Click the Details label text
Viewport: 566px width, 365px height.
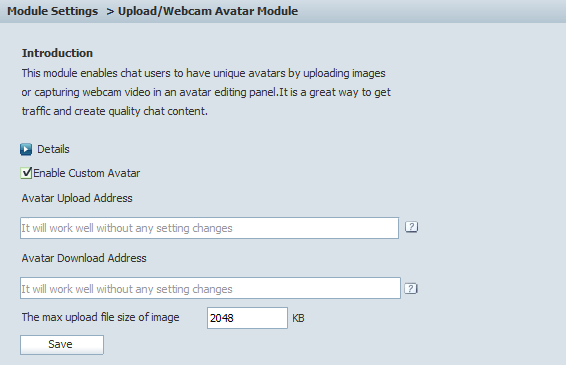[53, 149]
